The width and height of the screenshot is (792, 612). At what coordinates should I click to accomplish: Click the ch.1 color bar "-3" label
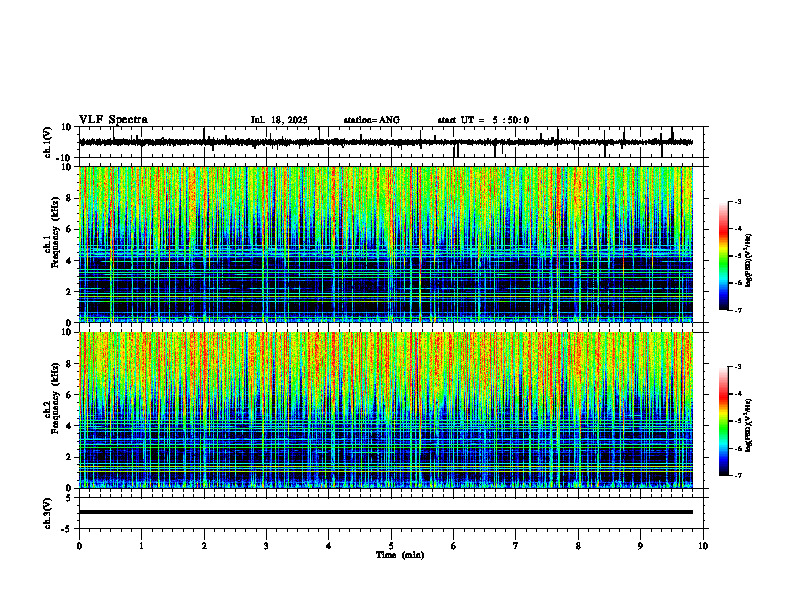[x=738, y=202]
